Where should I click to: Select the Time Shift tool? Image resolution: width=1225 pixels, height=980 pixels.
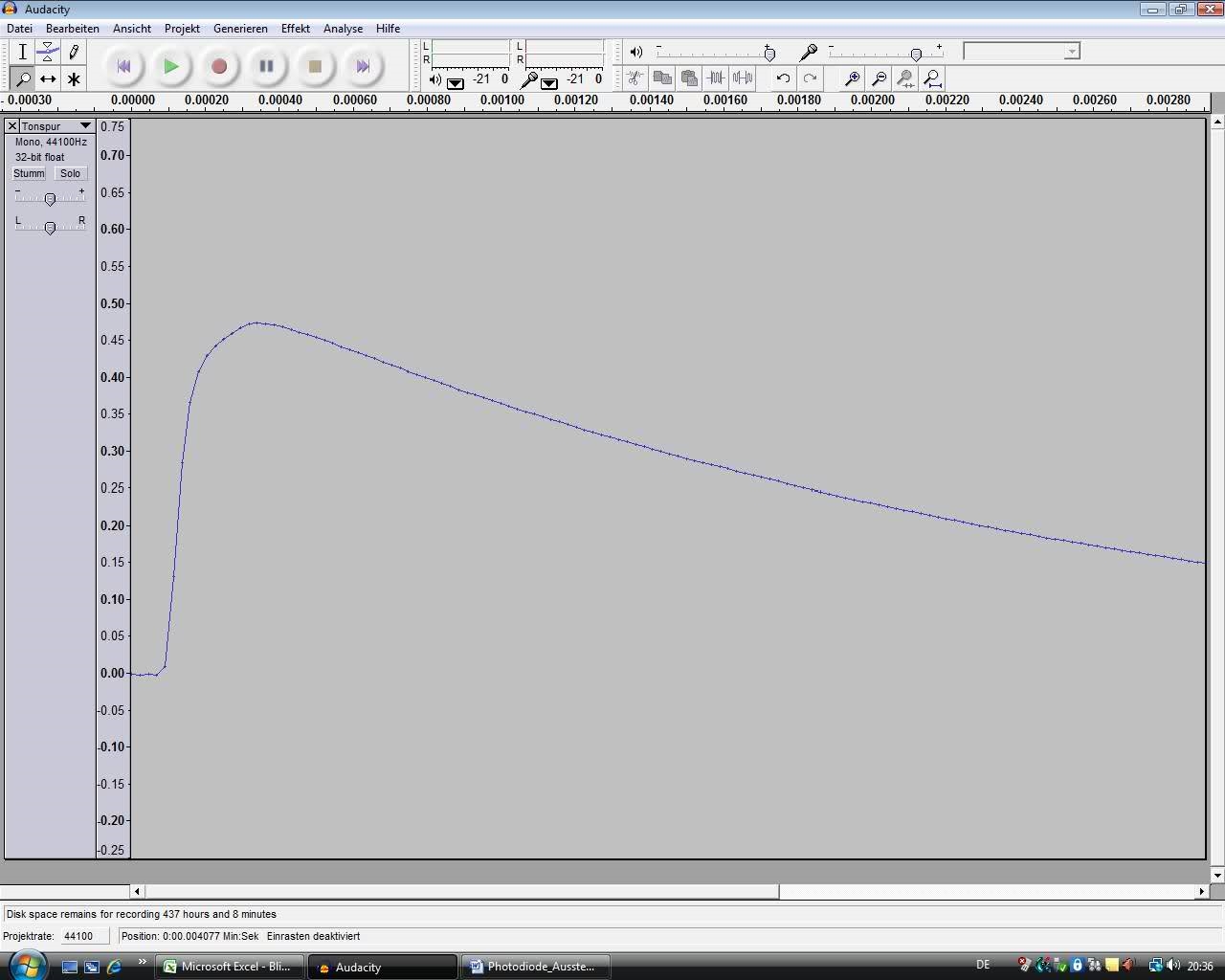pyautogui.click(x=48, y=78)
